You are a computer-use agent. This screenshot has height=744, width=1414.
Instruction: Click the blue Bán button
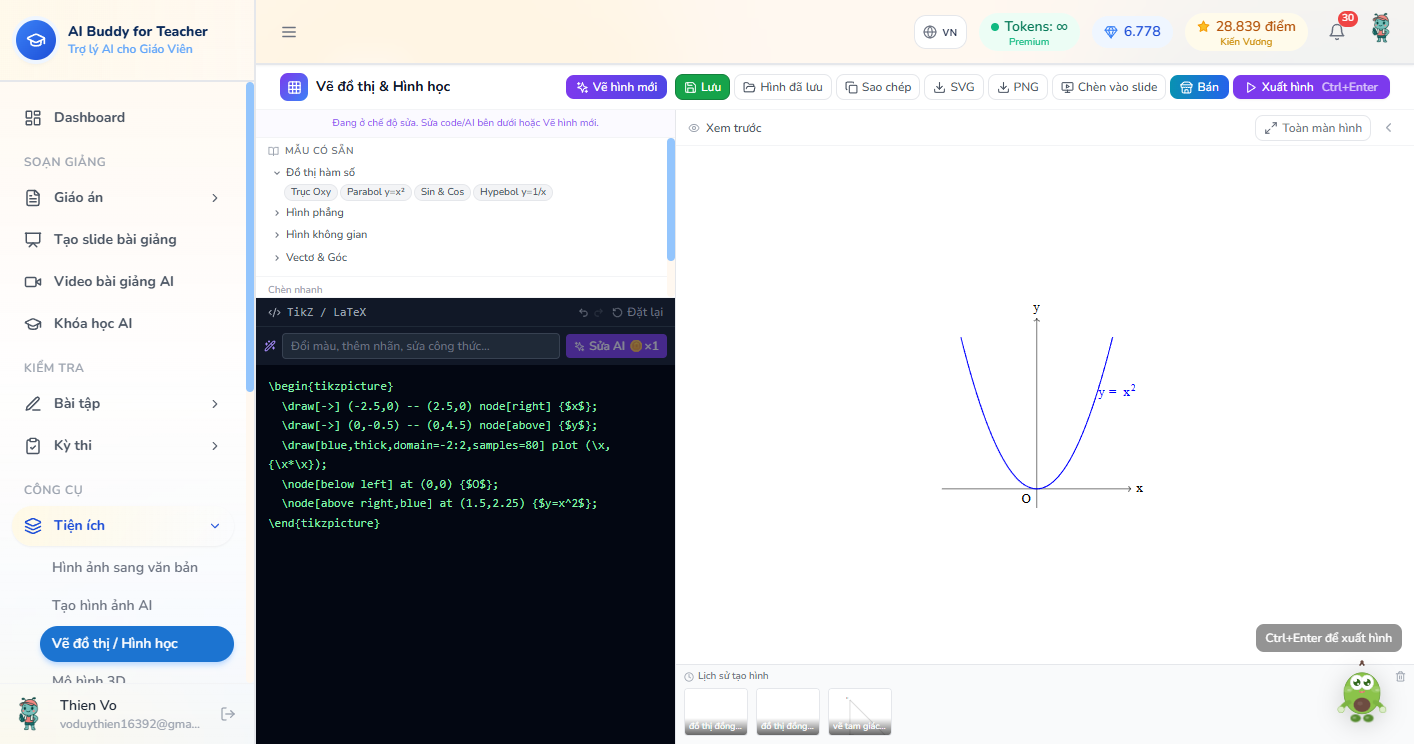(x=1199, y=87)
